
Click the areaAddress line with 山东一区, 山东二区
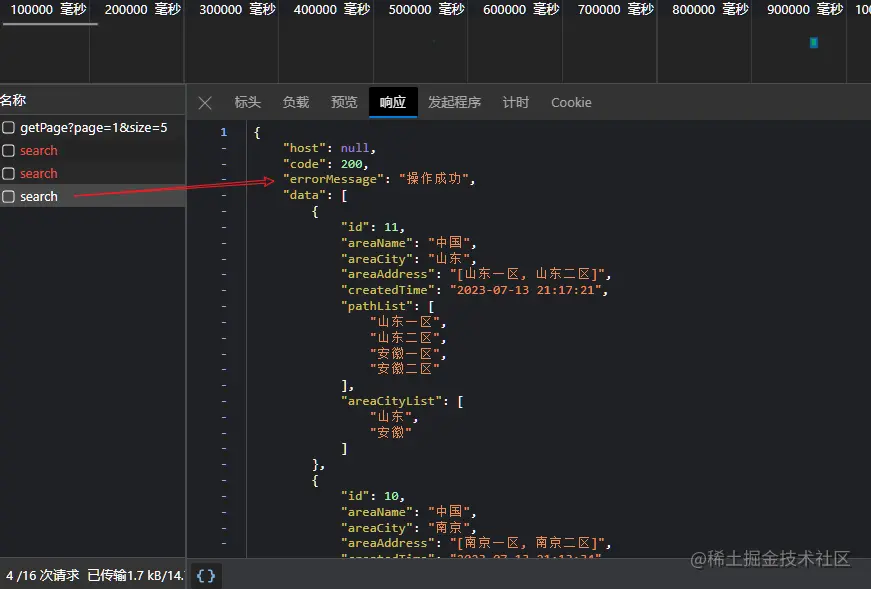point(476,274)
